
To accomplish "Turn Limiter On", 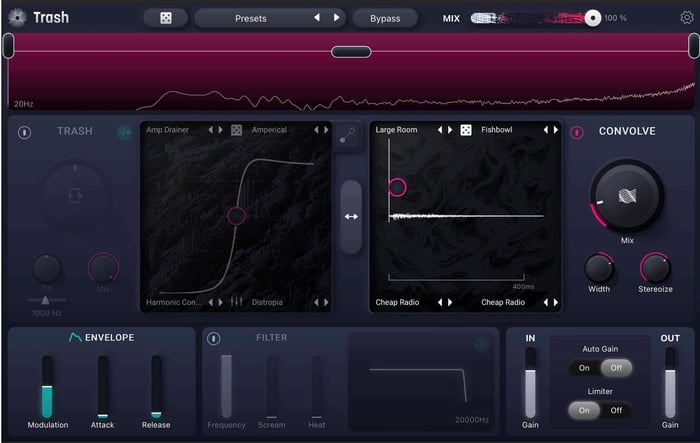I will 584,410.
